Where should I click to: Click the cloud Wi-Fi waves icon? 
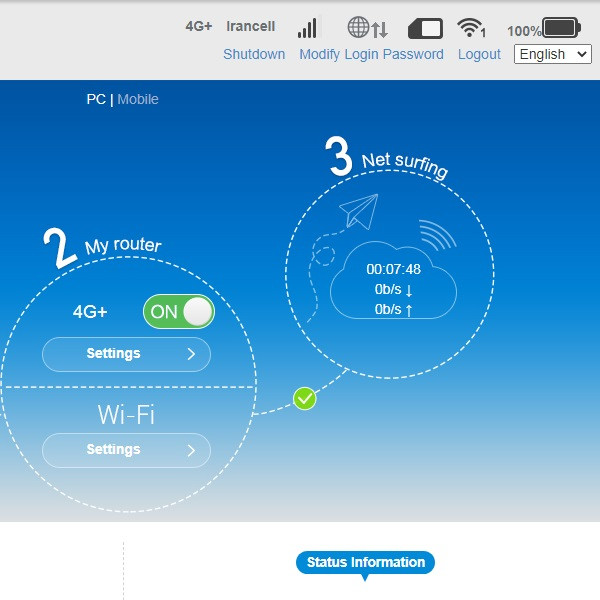[x=435, y=236]
